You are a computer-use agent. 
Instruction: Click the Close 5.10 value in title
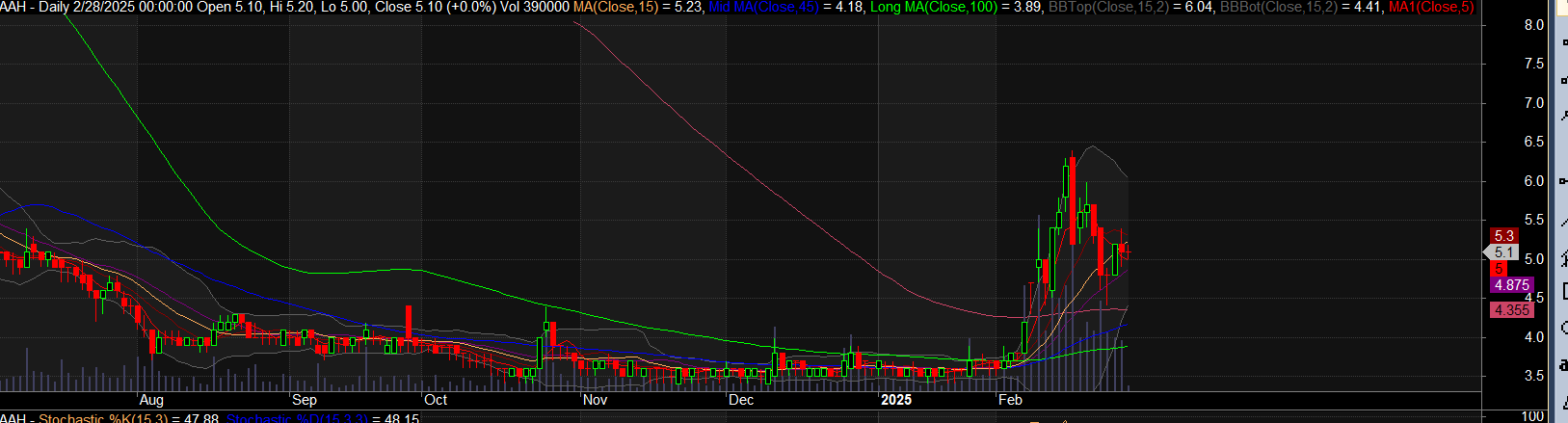pos(409,7)
